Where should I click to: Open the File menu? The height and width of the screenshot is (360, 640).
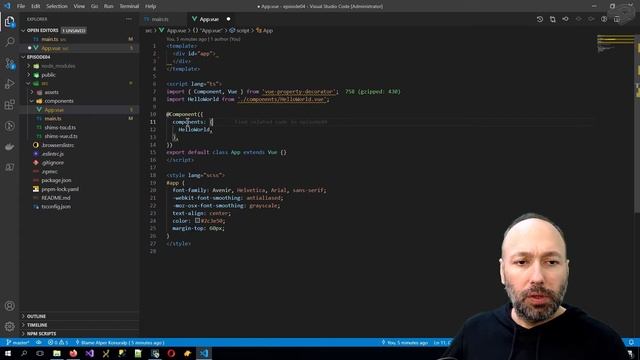(x=21, y=6)
